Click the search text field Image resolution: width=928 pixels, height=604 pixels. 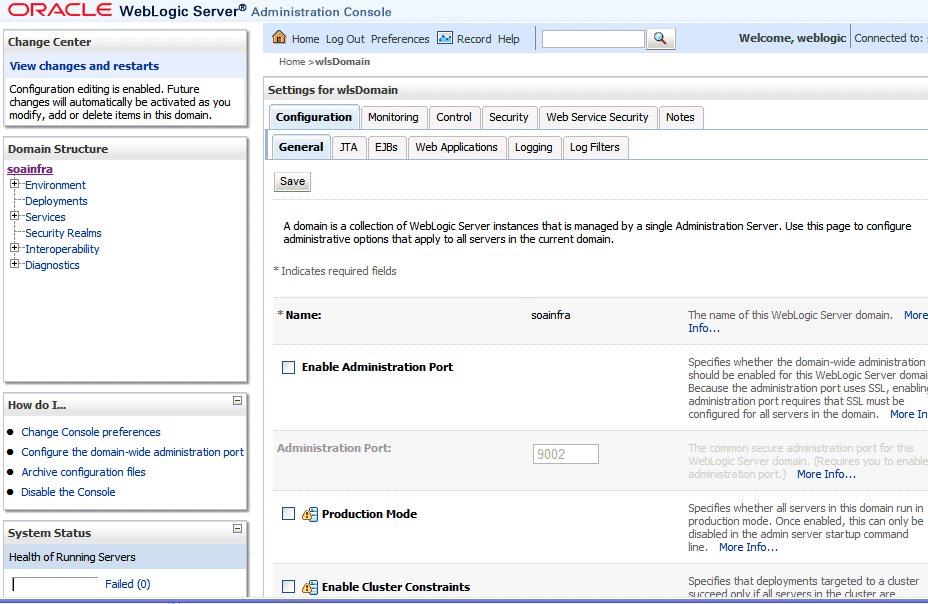[x=593, y=39]
